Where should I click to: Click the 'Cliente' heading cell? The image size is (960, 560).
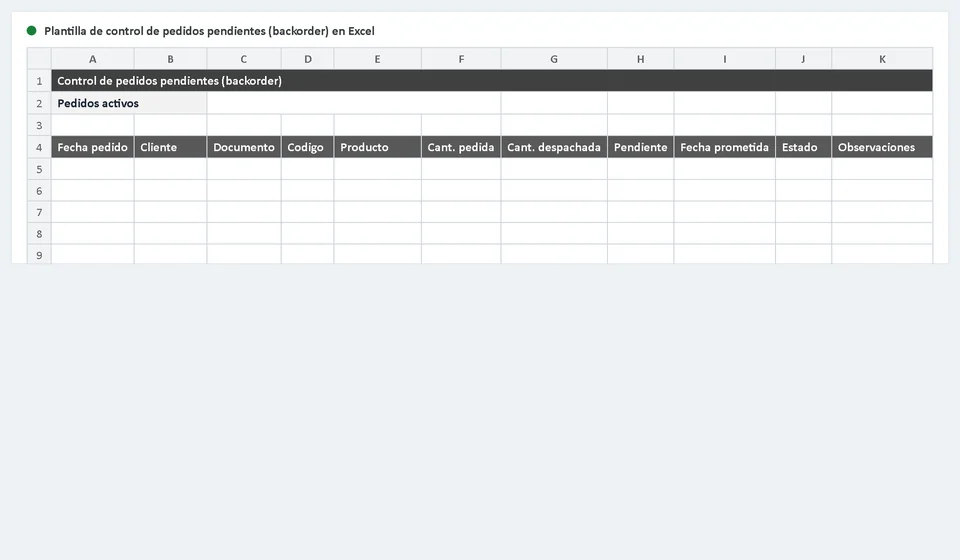(170, 147)
